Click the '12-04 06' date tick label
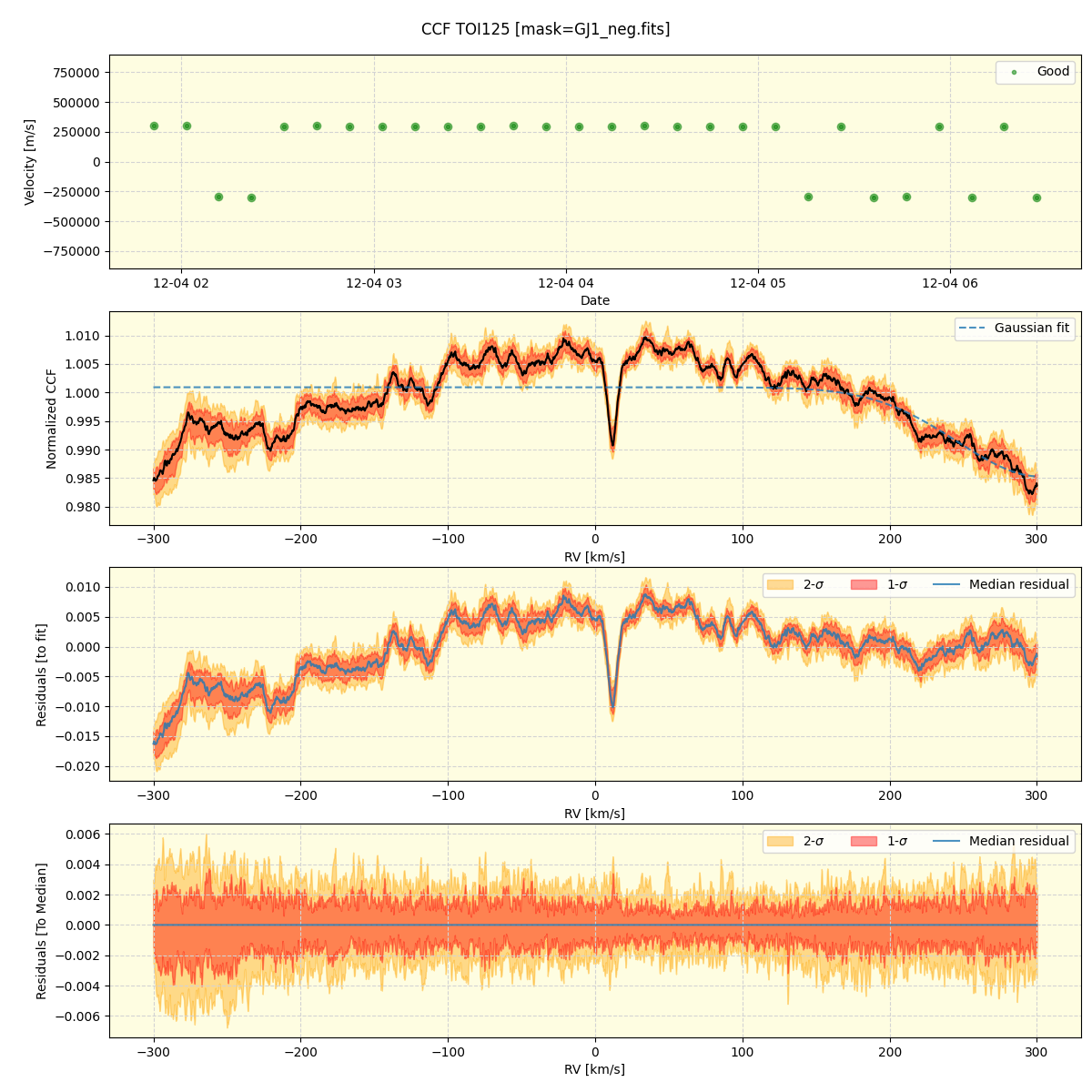The width and height of the screenshot is (1092, 1092). [950, 284]
